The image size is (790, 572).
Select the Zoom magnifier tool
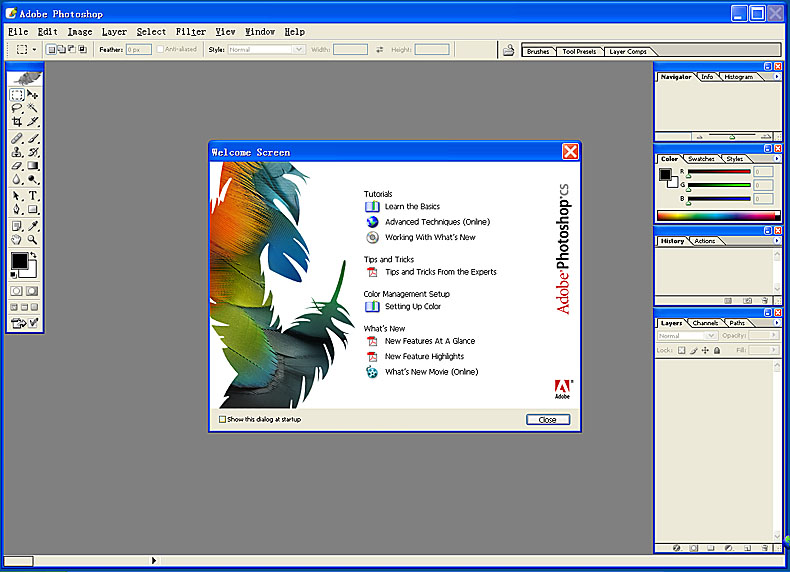pyautogui.click(x=32, y=239)
